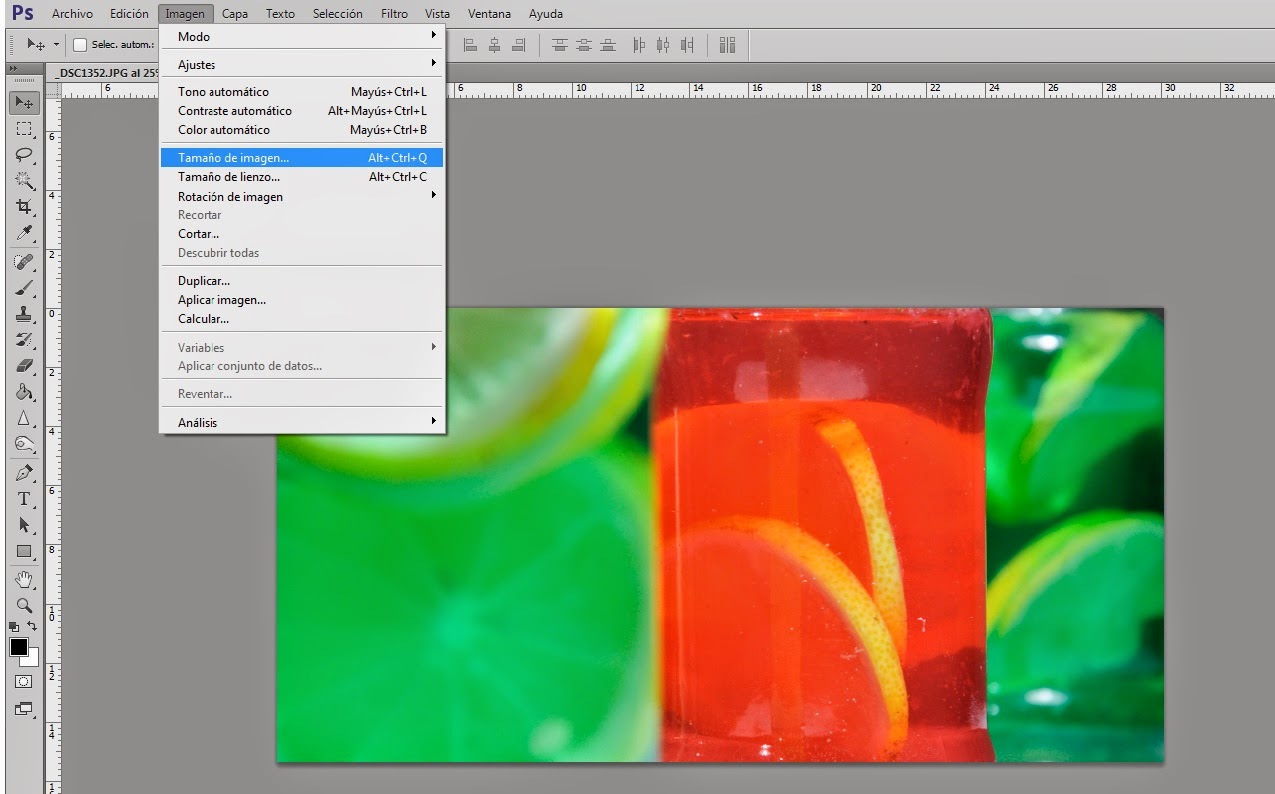Select the Zoom magnifier tool
This screenshot has width=1275, height=794.
[24, 605]
